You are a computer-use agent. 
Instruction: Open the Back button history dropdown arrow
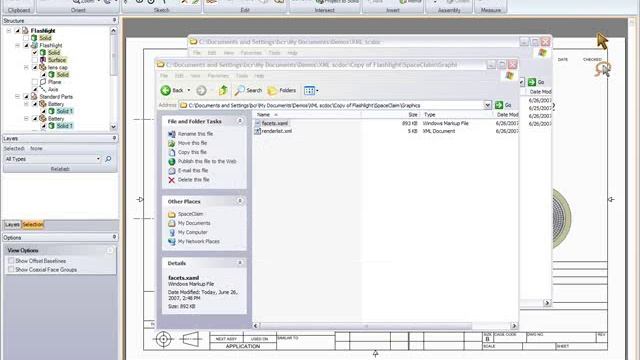coord(189,90)
